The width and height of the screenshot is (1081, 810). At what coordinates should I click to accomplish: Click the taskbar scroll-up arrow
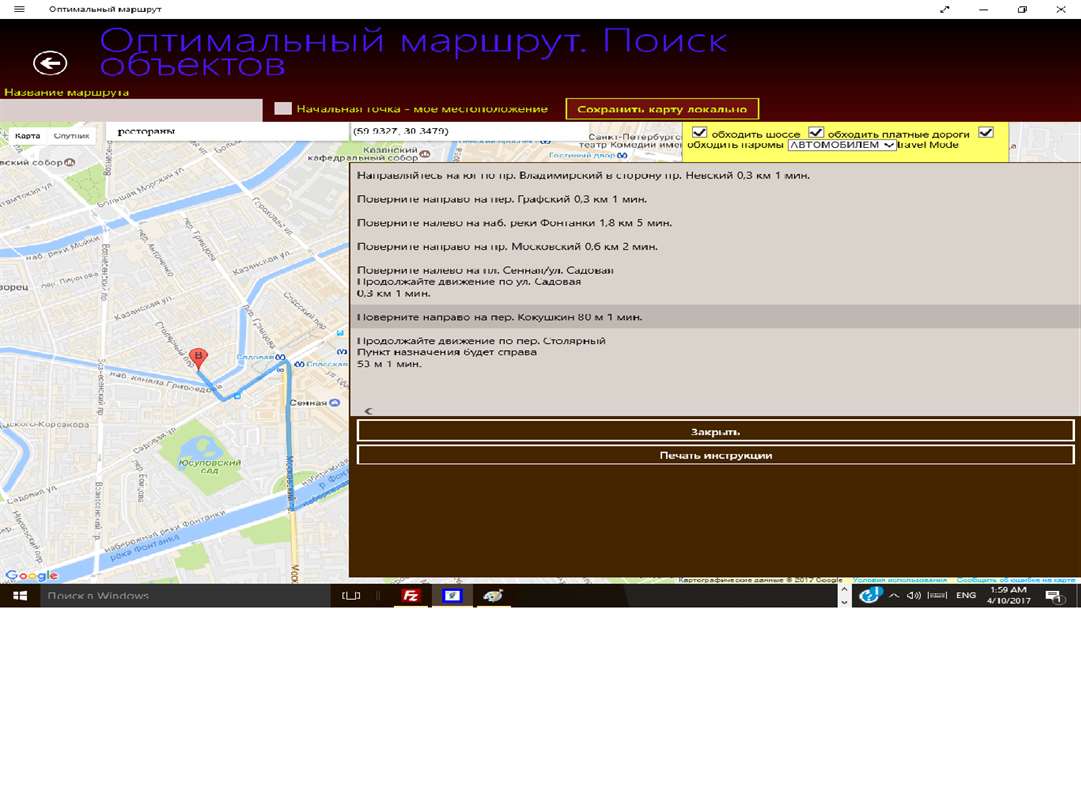pyautogui.click(x=844, y=589)
